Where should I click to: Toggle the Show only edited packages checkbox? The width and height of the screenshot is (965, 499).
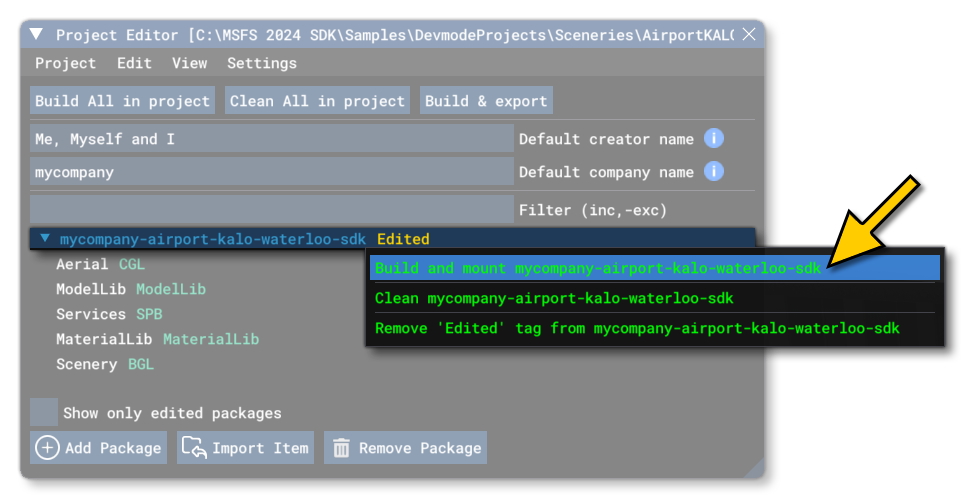point(44,412)
